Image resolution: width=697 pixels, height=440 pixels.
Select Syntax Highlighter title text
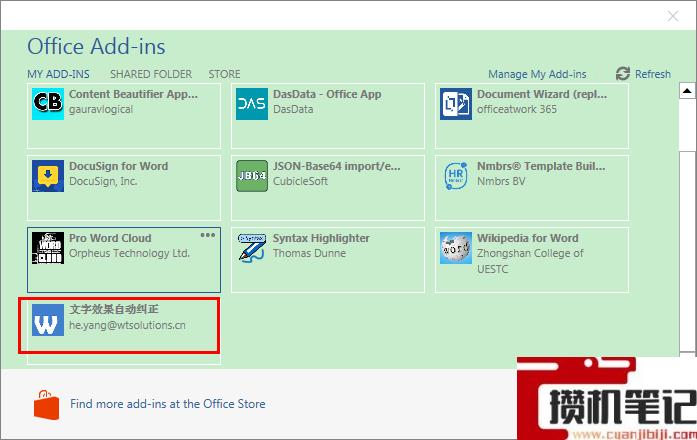[321, 238]
